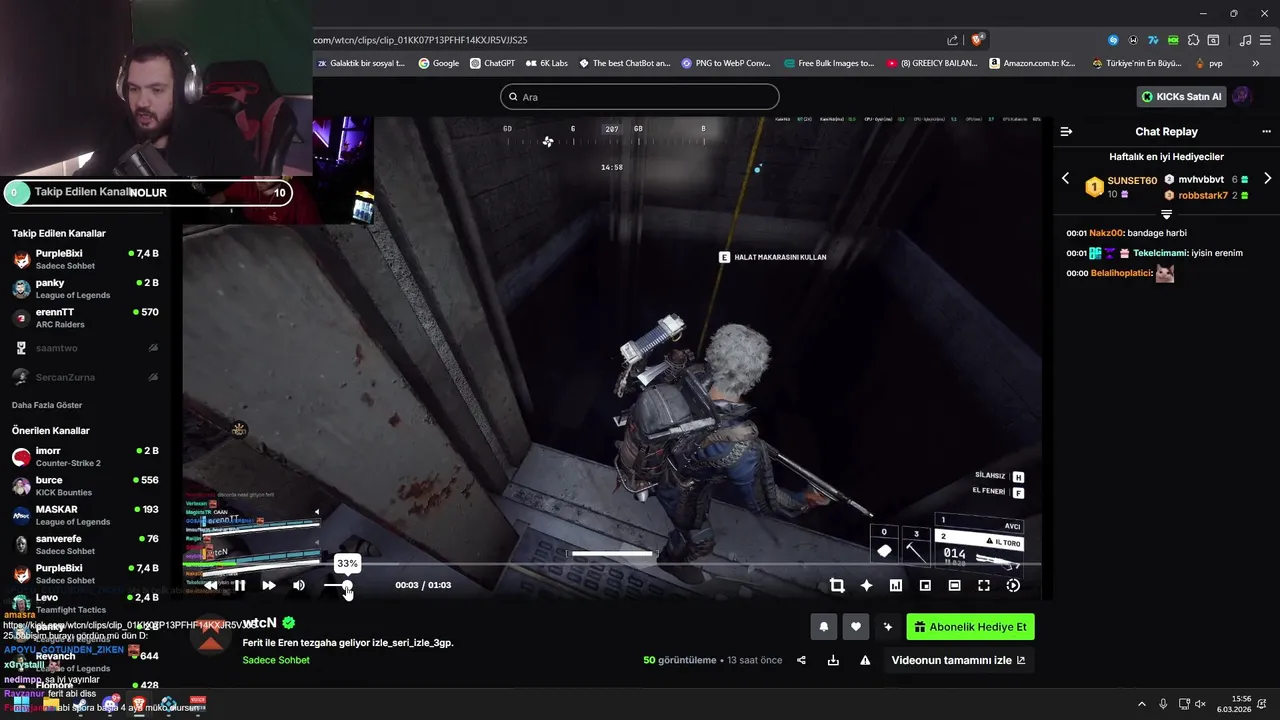This screenshot has height=720, width=1280.
Task: Download the clip
Action: click(833, 660)
